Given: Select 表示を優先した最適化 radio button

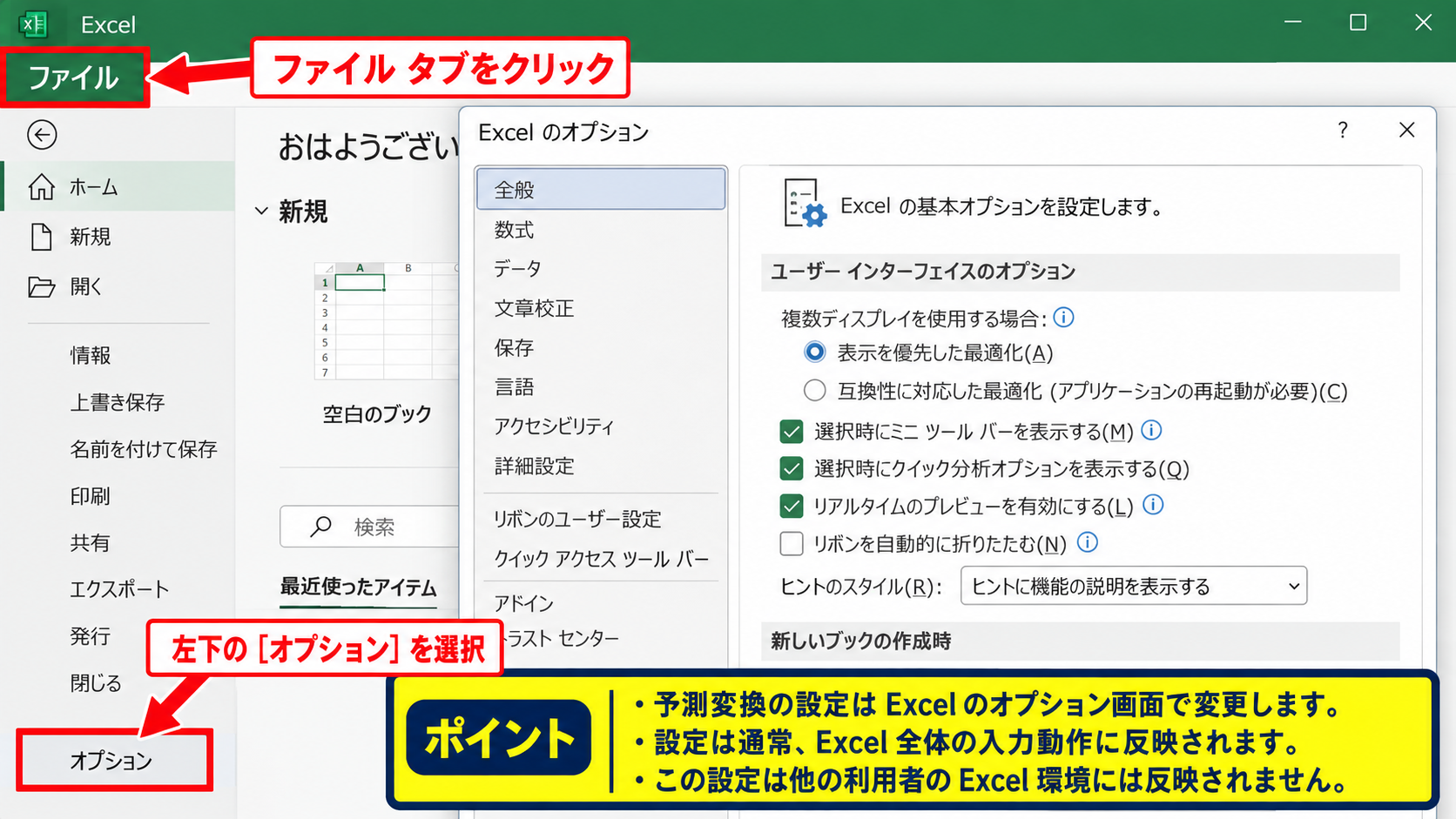Looking at the screenshot, I should click(814, 352).
